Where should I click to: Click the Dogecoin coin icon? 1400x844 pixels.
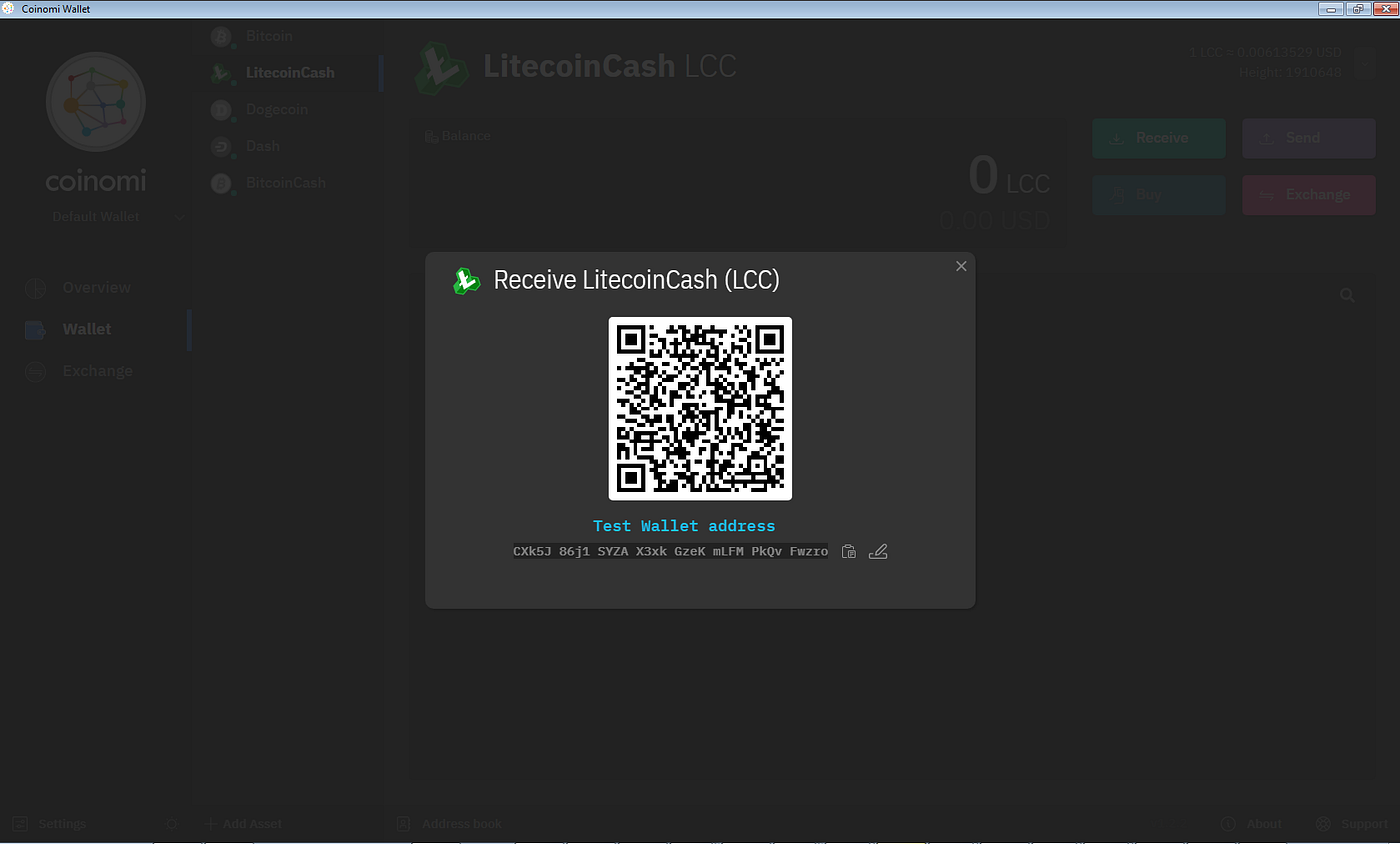click(x=221, y=110)
